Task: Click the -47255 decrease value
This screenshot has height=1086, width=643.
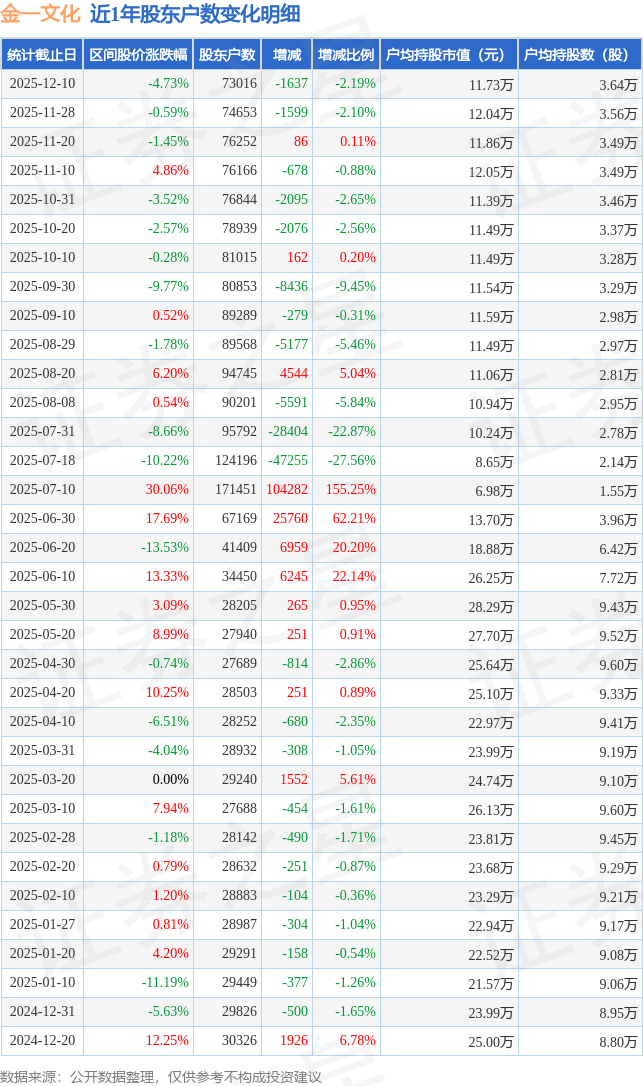Action: point(288,461)
